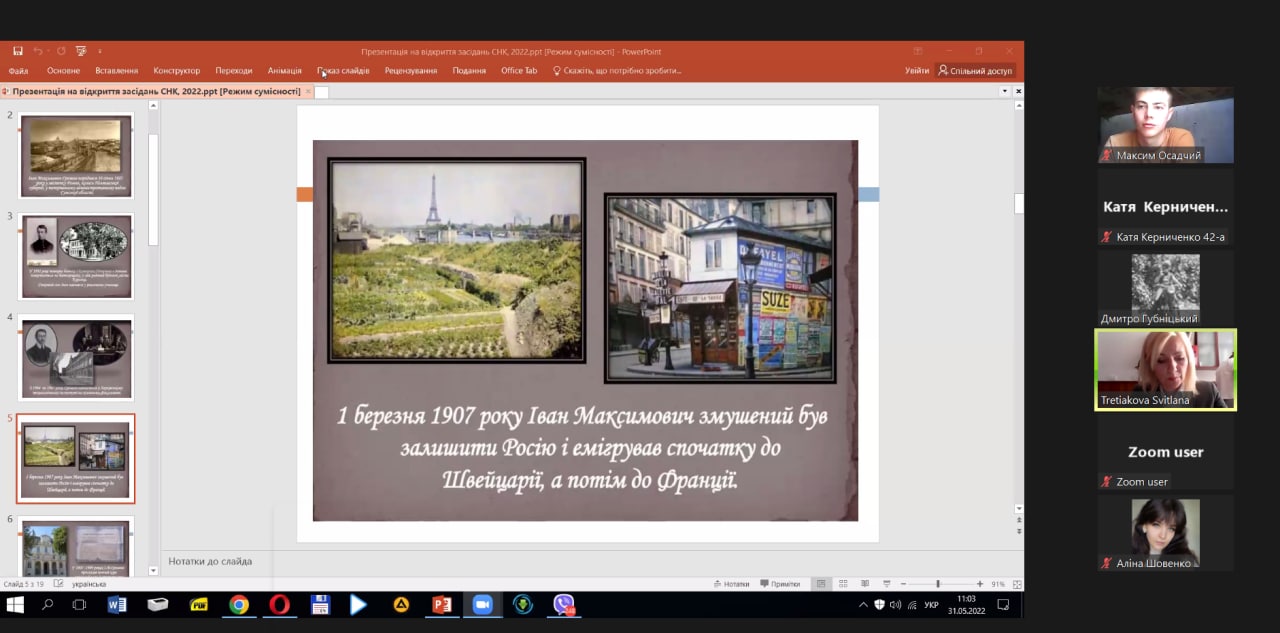
Task: Click the zoom slider handle
Action: [938, 584]
